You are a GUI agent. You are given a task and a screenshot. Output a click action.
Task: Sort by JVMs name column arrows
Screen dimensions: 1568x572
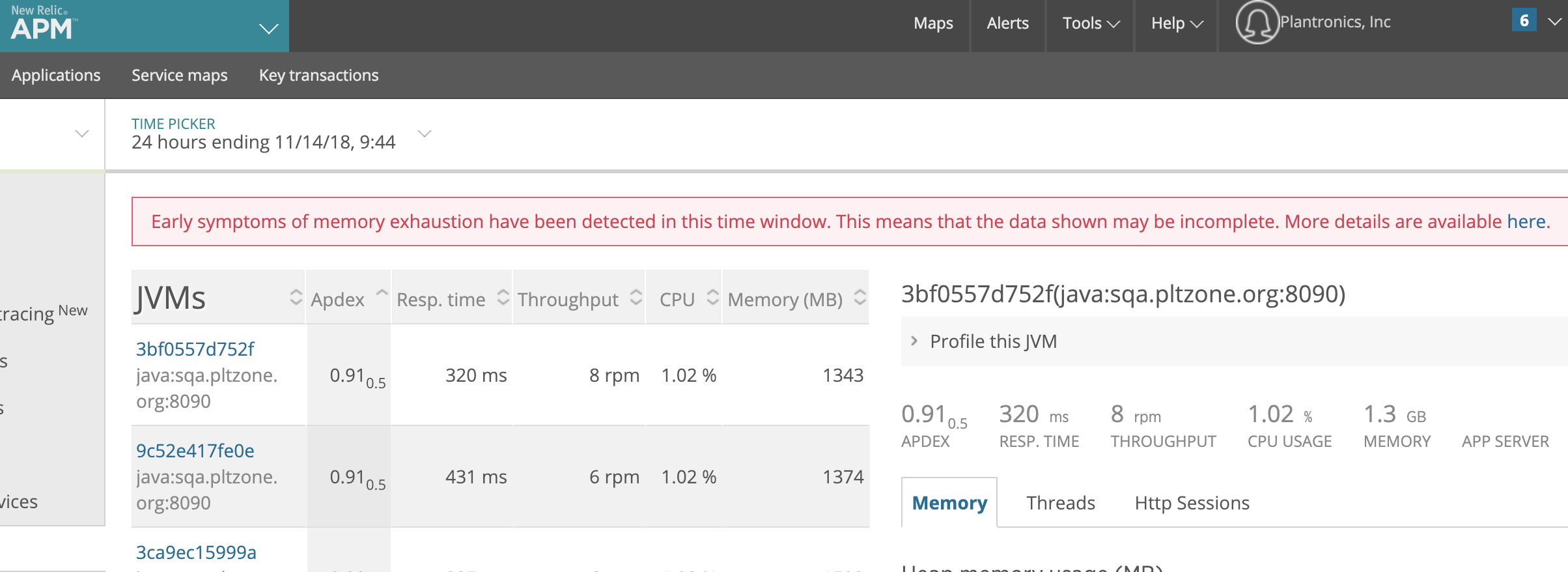[x=296, y=298]
